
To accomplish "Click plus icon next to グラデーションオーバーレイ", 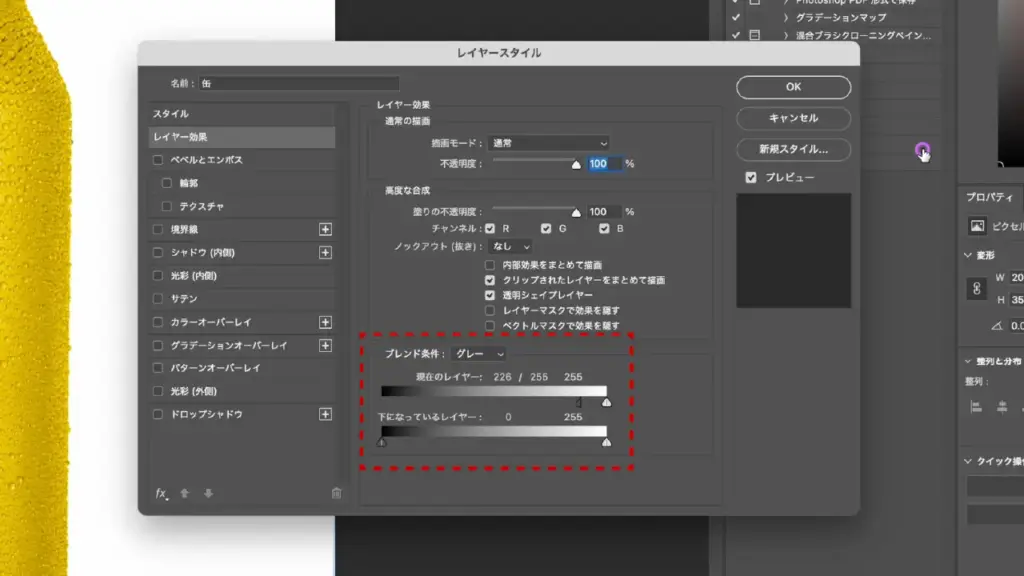I will [325, 345].
